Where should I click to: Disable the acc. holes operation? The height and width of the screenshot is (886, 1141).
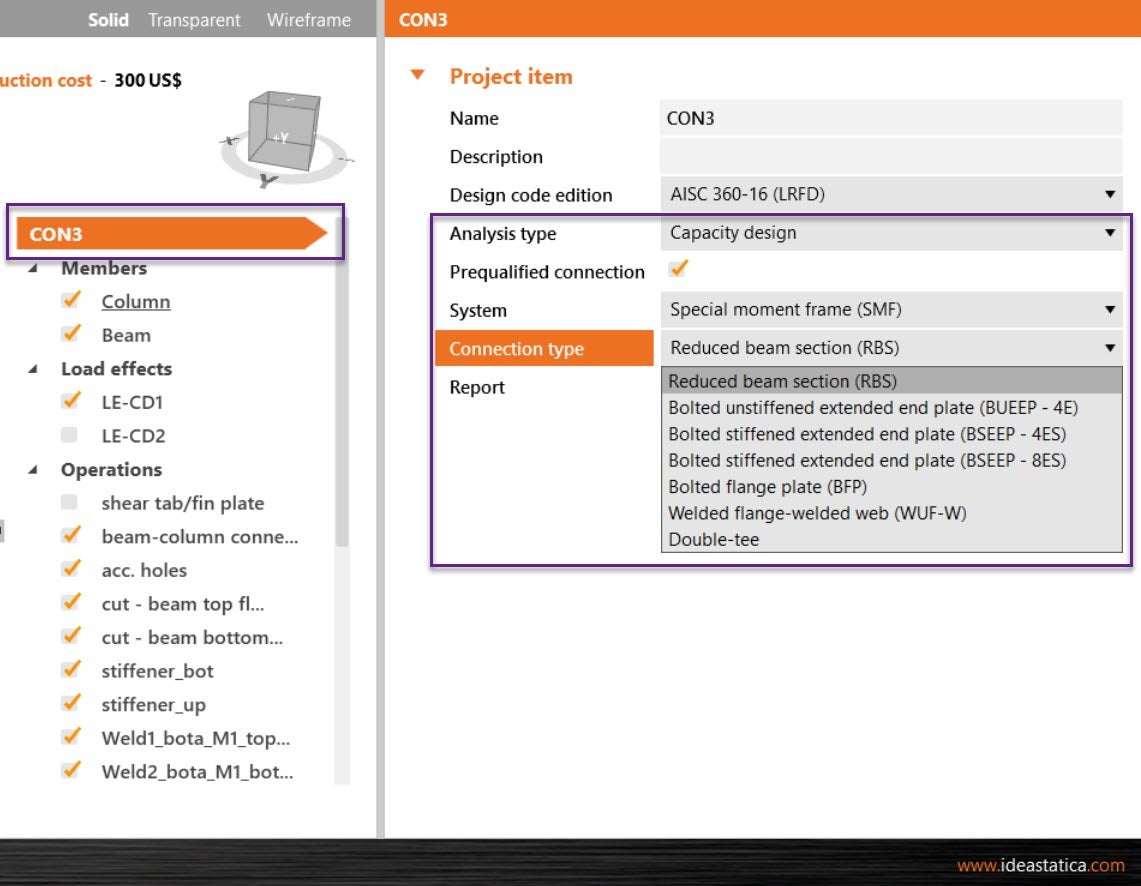coord(71,569)
